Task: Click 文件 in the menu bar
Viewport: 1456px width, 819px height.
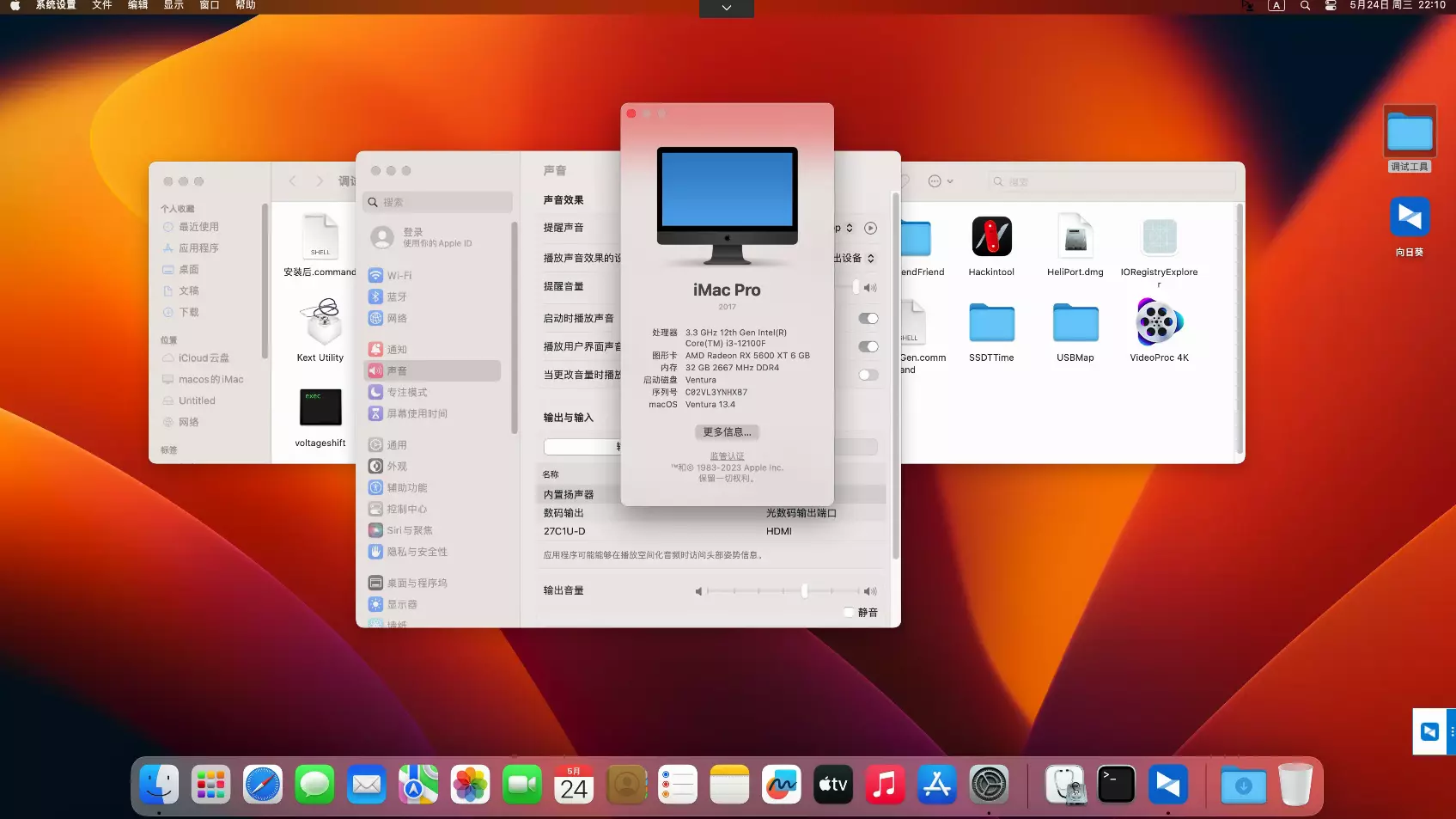Action: [x=101, y=5]
